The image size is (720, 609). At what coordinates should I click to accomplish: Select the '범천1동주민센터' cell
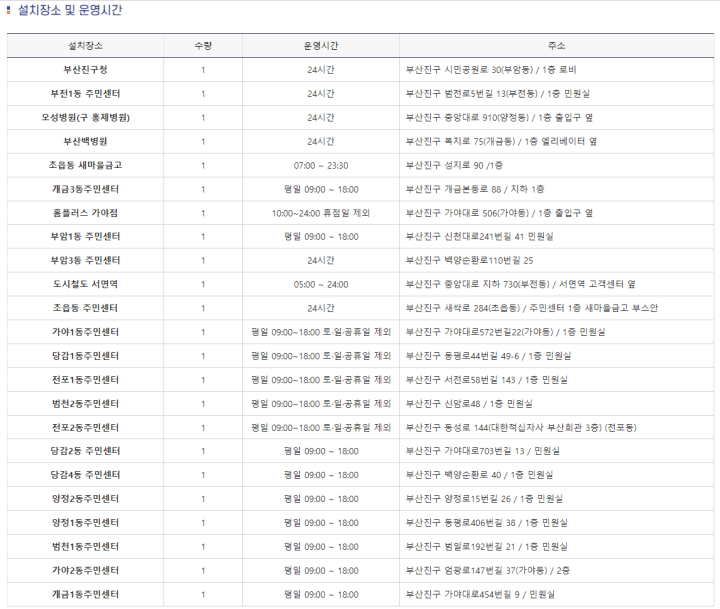85,547
